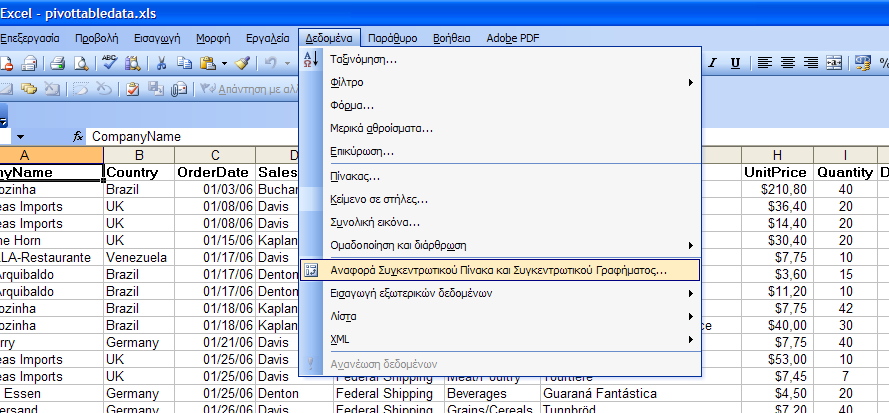
Task: Choose Ταξινόμηση… from the Data menu
Action: point(500,59)
